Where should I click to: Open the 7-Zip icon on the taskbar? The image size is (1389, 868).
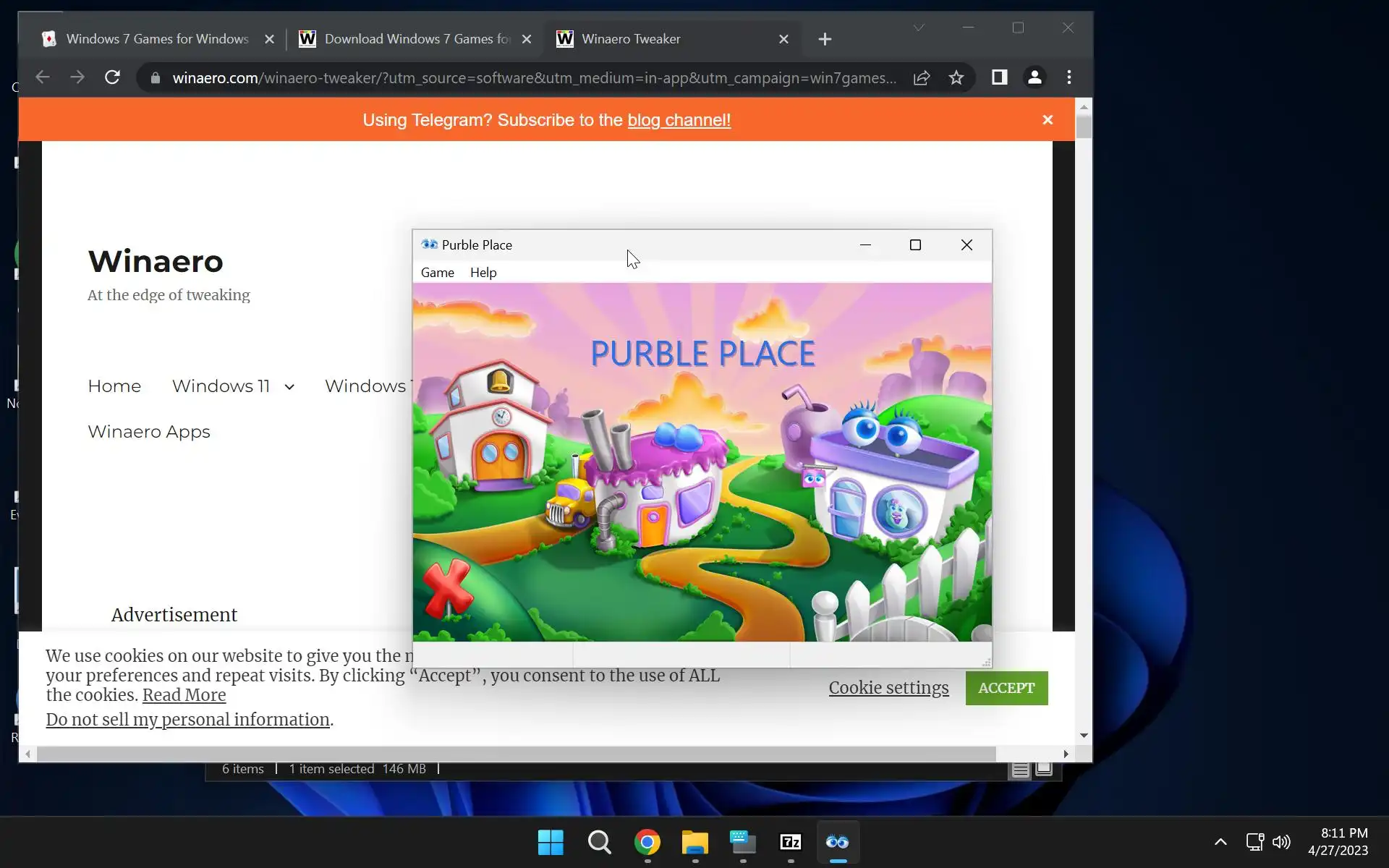(x=790, y=842)
